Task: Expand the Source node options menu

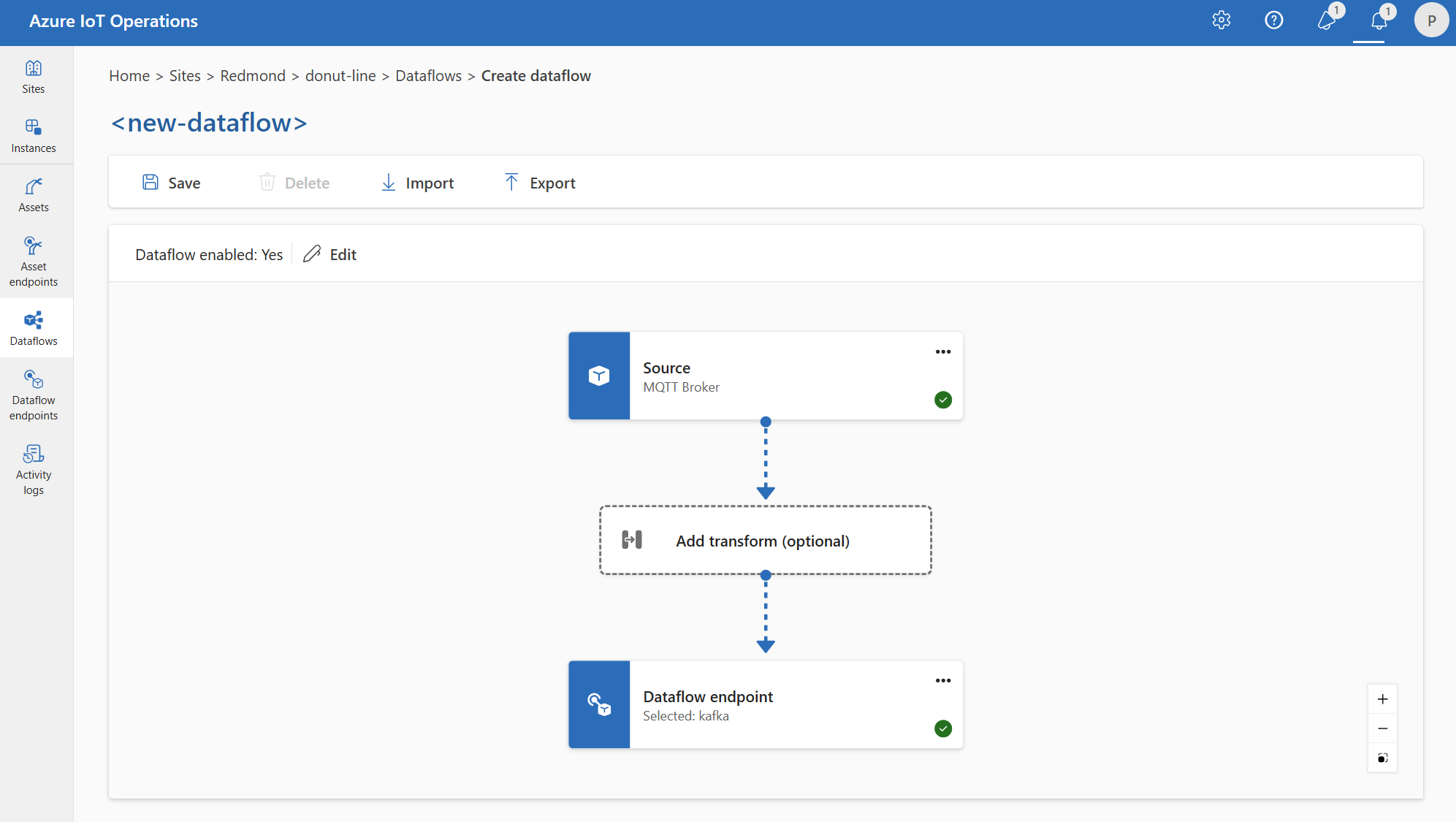Action: 943,352
